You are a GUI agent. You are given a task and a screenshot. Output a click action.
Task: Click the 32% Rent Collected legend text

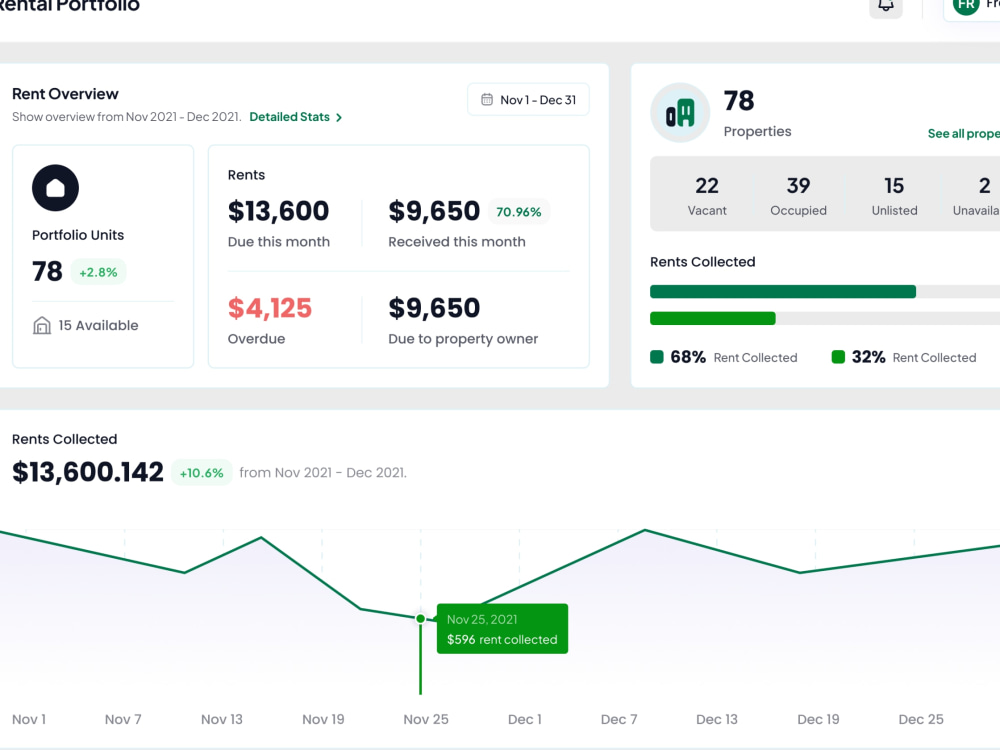point(914,357)
